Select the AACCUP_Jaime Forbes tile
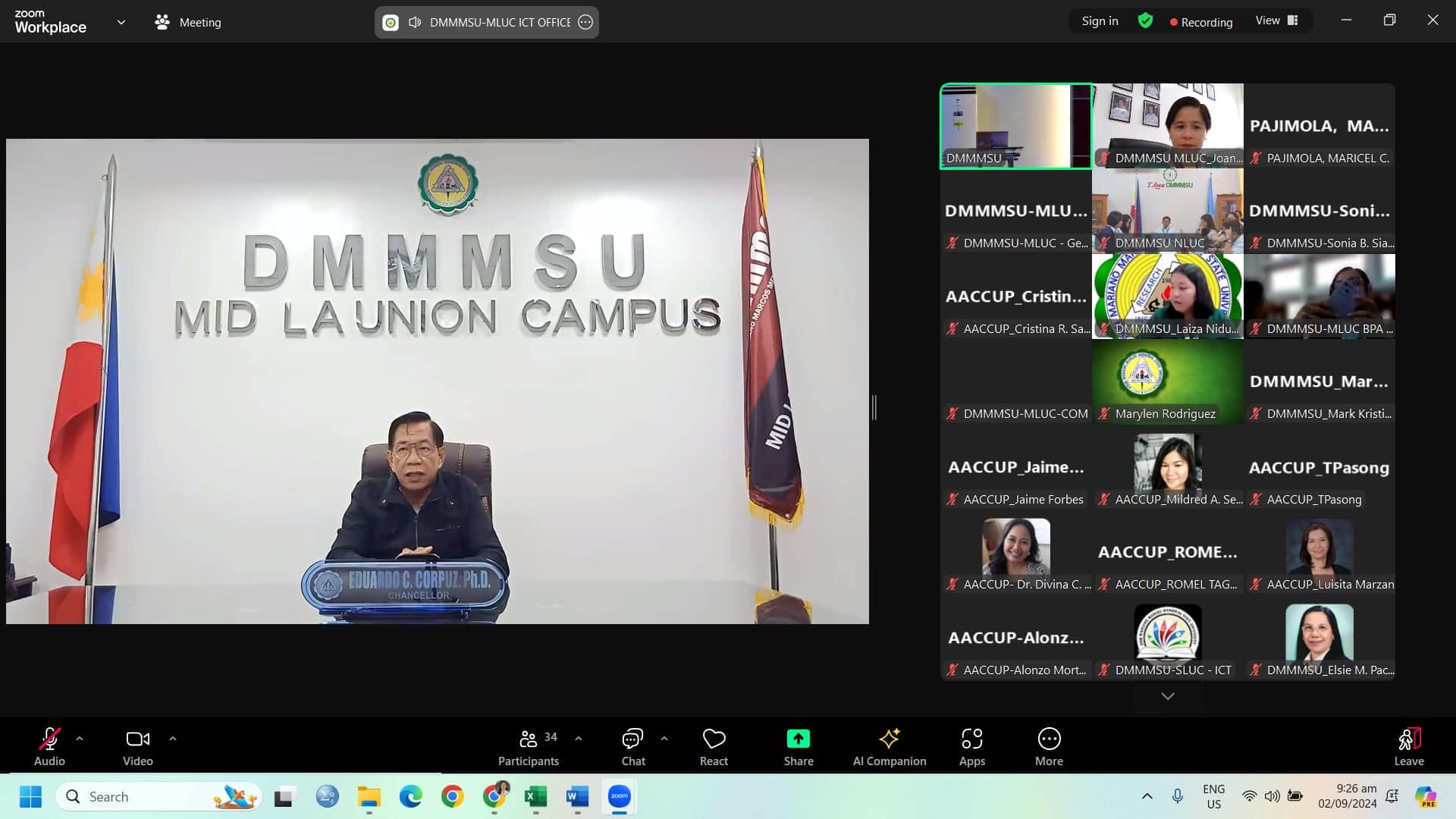The image size is (1456, 819). (x=1016, y=467)
